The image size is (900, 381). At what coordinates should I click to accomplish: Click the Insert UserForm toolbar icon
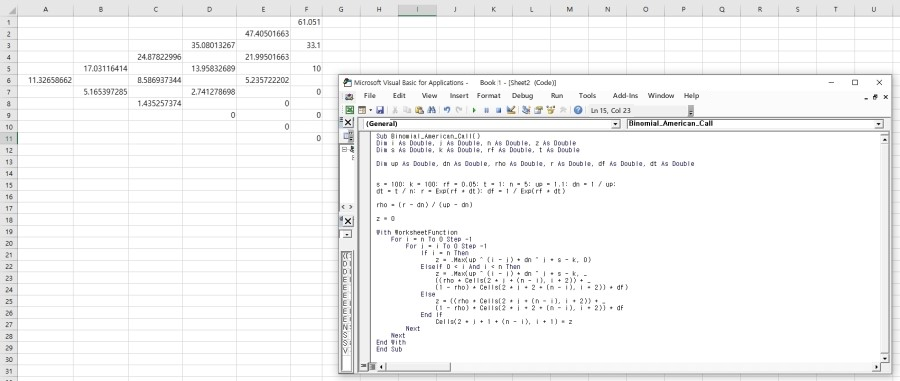click(x=362, y=110)
